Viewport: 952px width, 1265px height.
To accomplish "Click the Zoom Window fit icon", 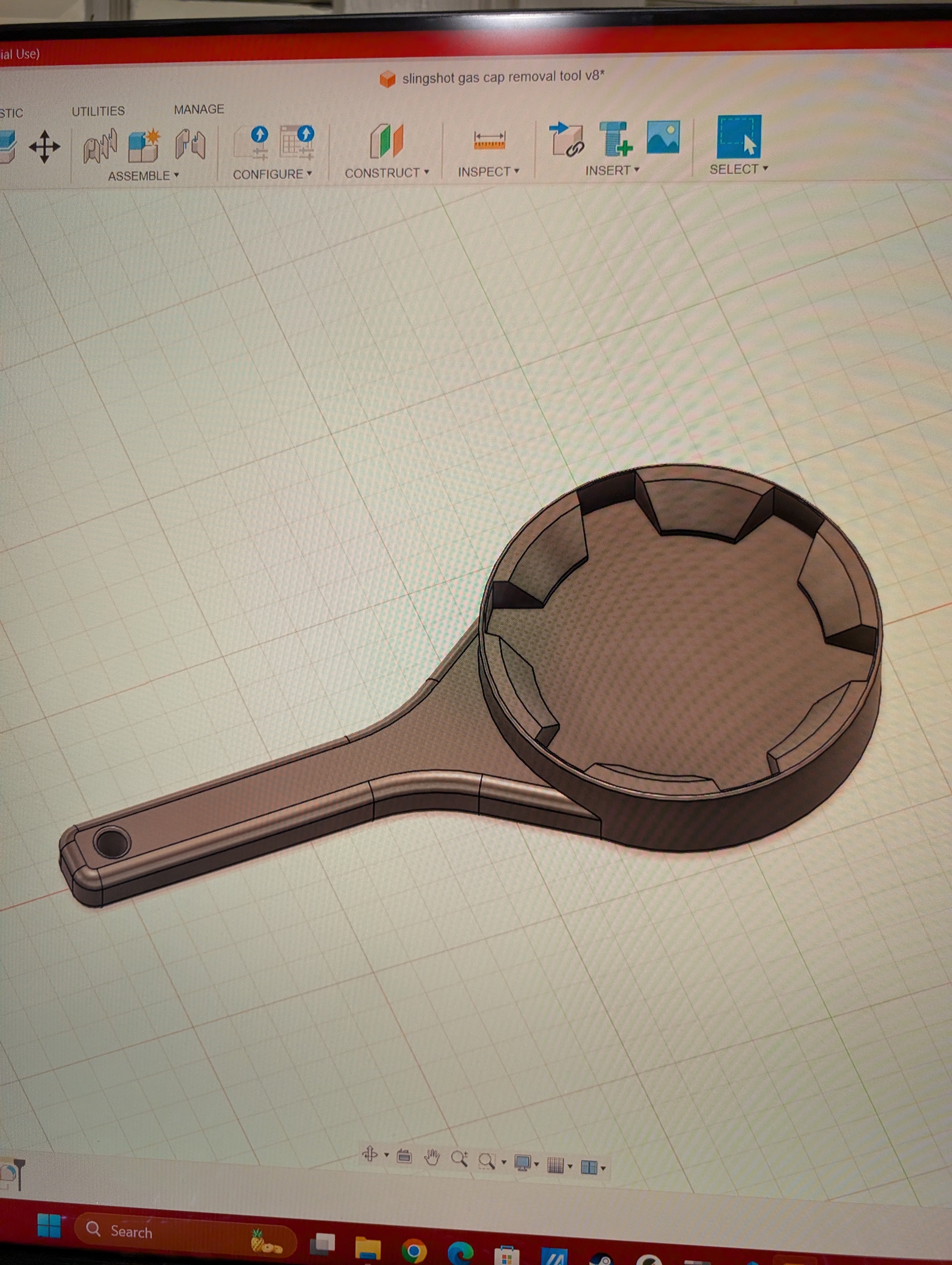I will click(x=486, y=1161).
